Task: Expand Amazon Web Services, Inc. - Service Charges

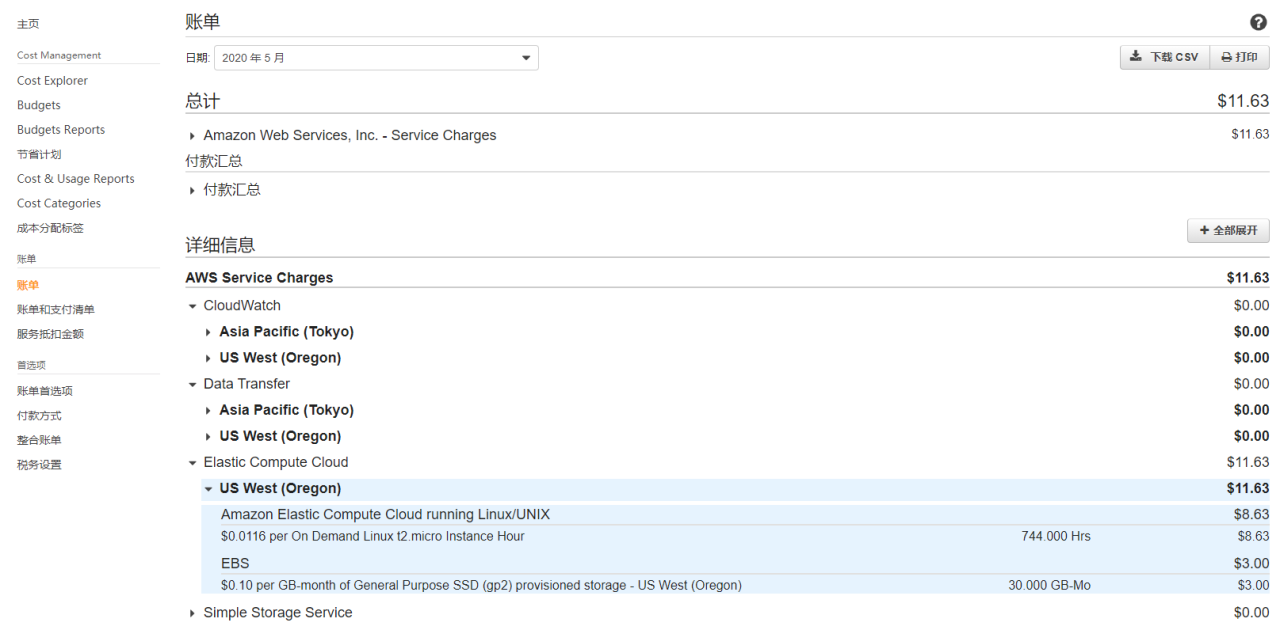Action: click(x=192, y=136)
